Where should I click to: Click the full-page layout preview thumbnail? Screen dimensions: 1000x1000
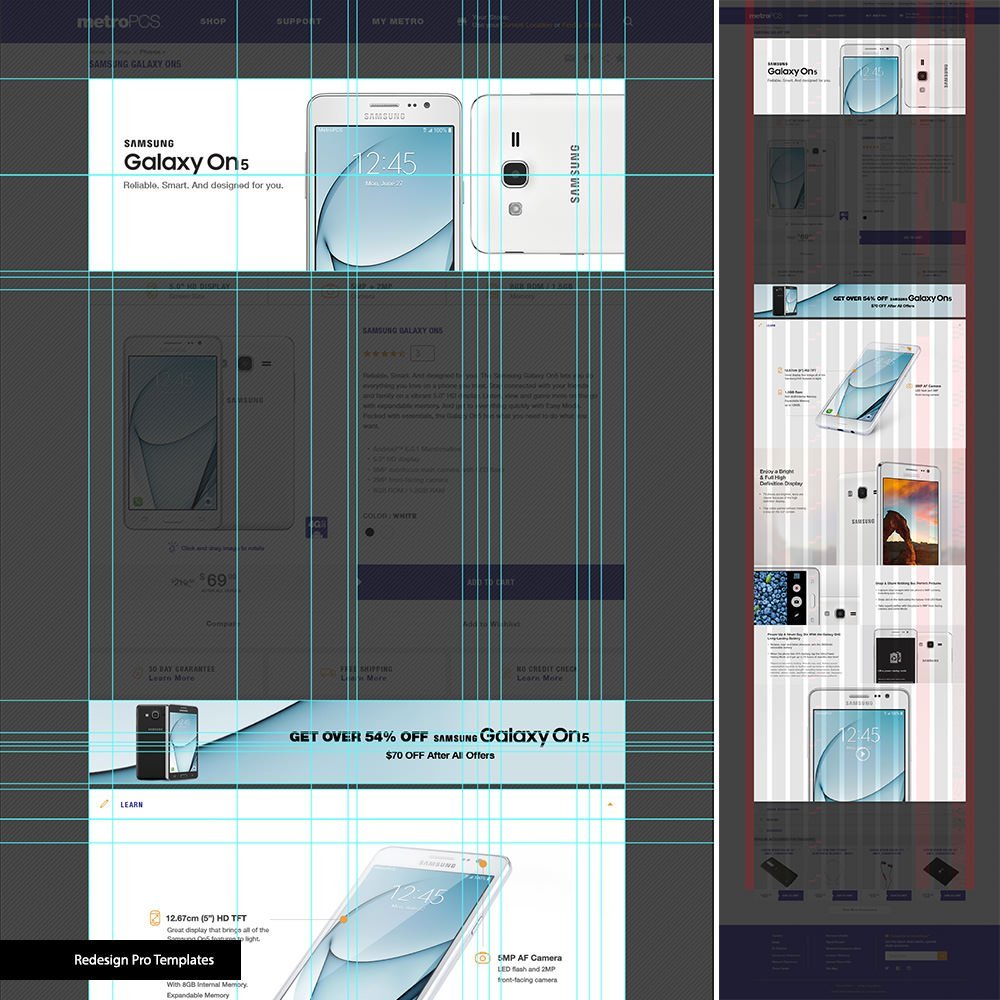(859, 500)
